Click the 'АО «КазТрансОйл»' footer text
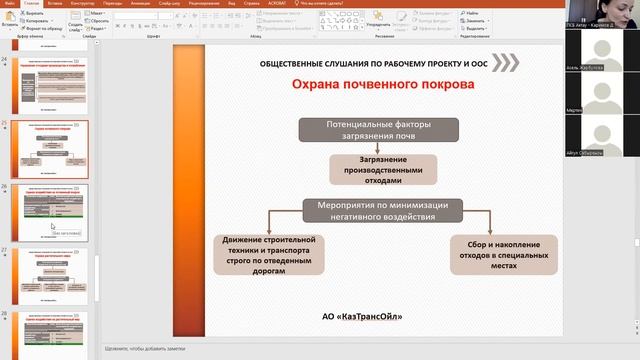Image resolution: width=640 pixels, height=360 pixels. (362, 316)
